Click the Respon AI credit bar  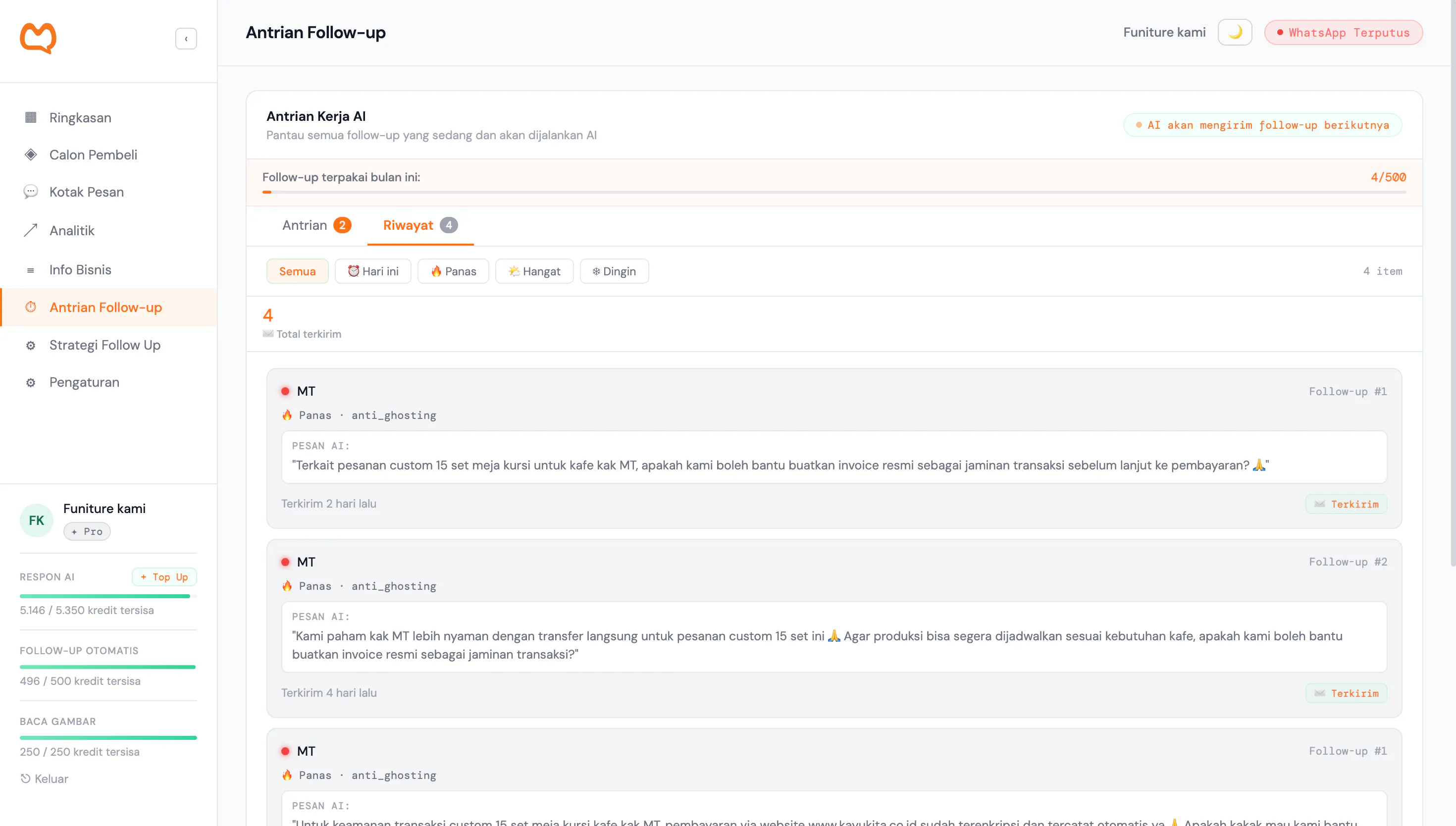[x=108, y=596]
